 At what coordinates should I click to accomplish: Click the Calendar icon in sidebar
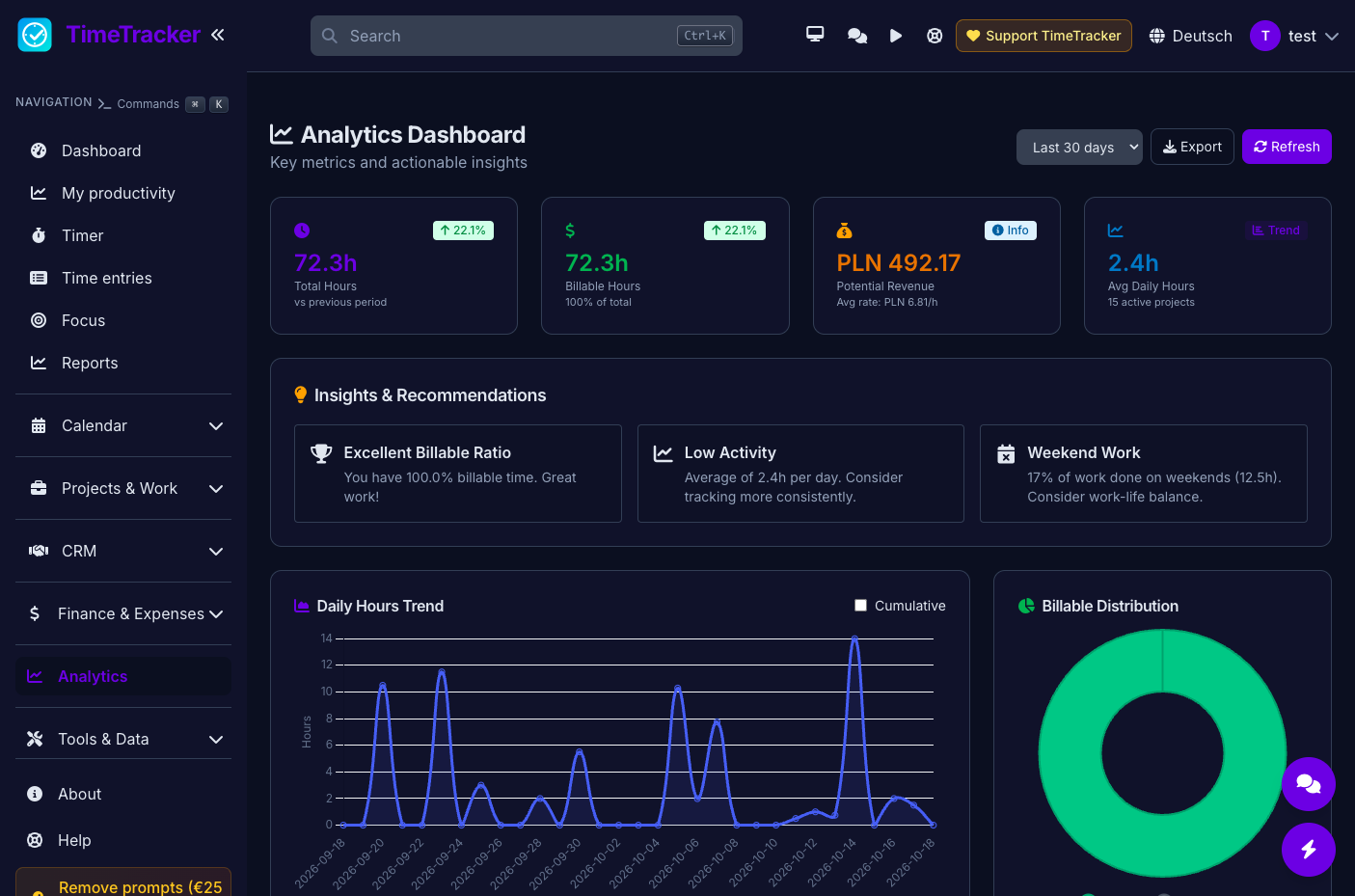click(39, 425)
